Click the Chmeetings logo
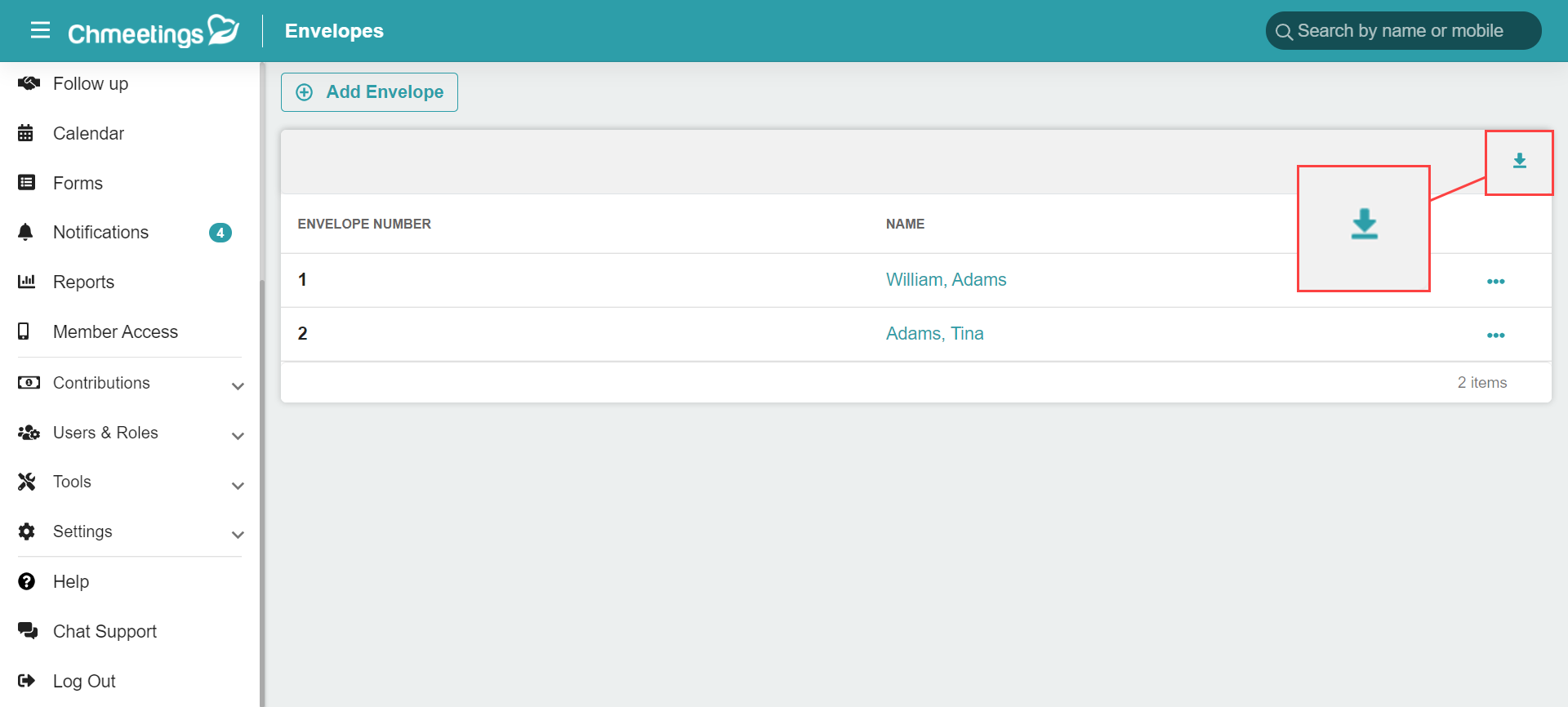The height and width of the screenshot is (707, 1568). [154, 32]
